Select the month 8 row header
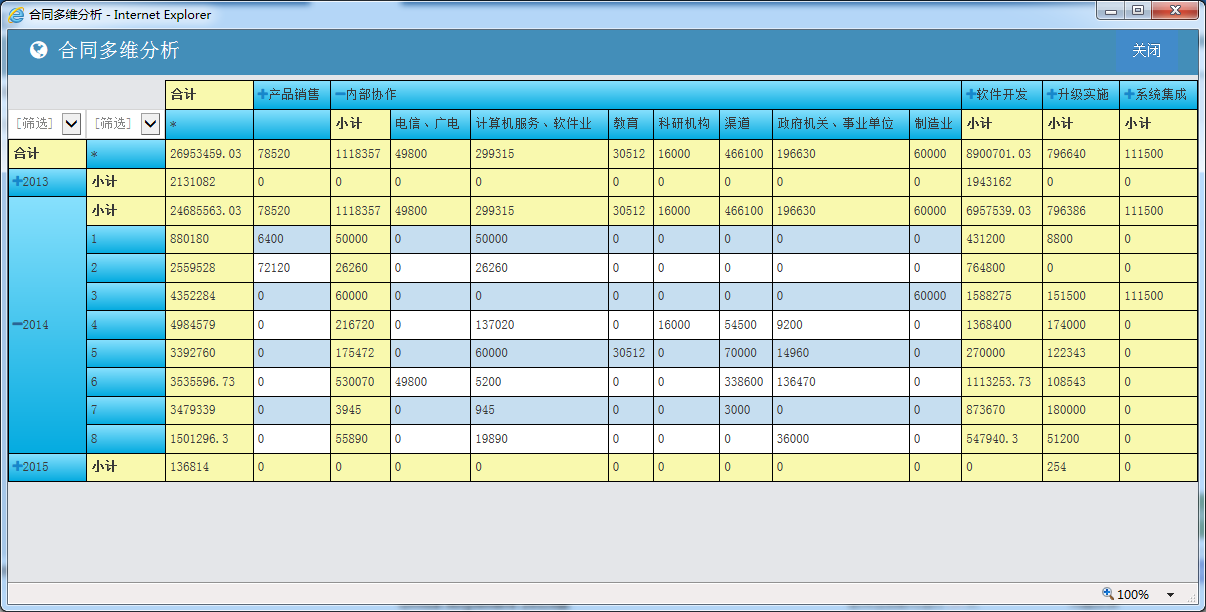Screen dimensions: 1206x612 point(126,438)
